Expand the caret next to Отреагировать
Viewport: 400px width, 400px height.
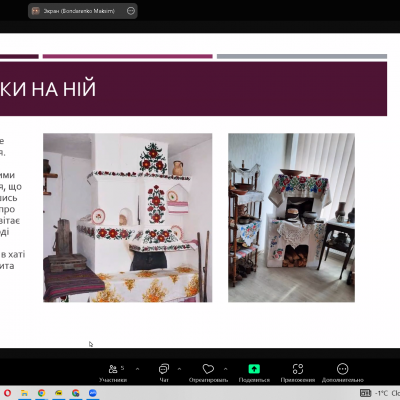click(226, 369)
